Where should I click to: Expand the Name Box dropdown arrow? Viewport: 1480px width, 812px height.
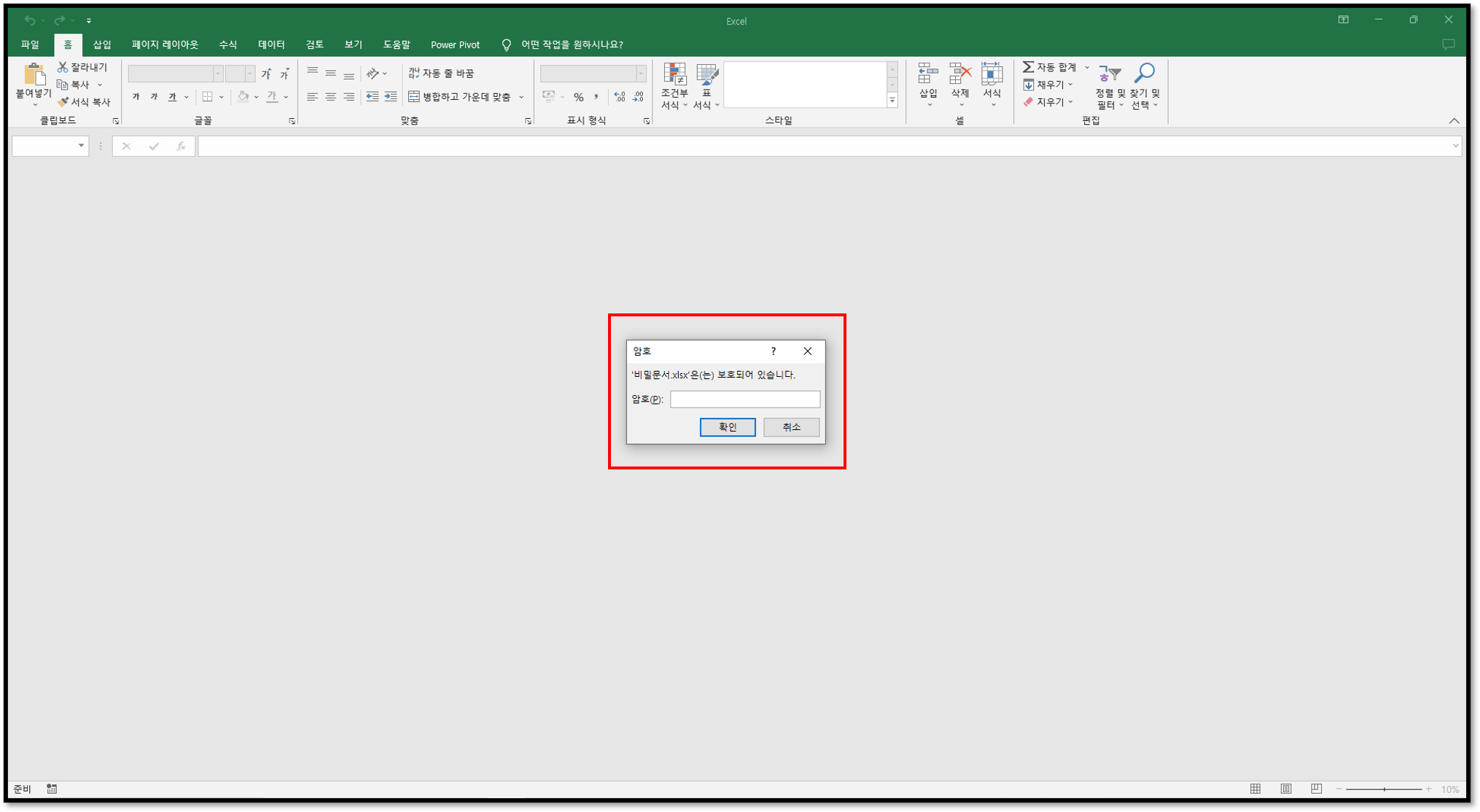click(x=81, y=146)
